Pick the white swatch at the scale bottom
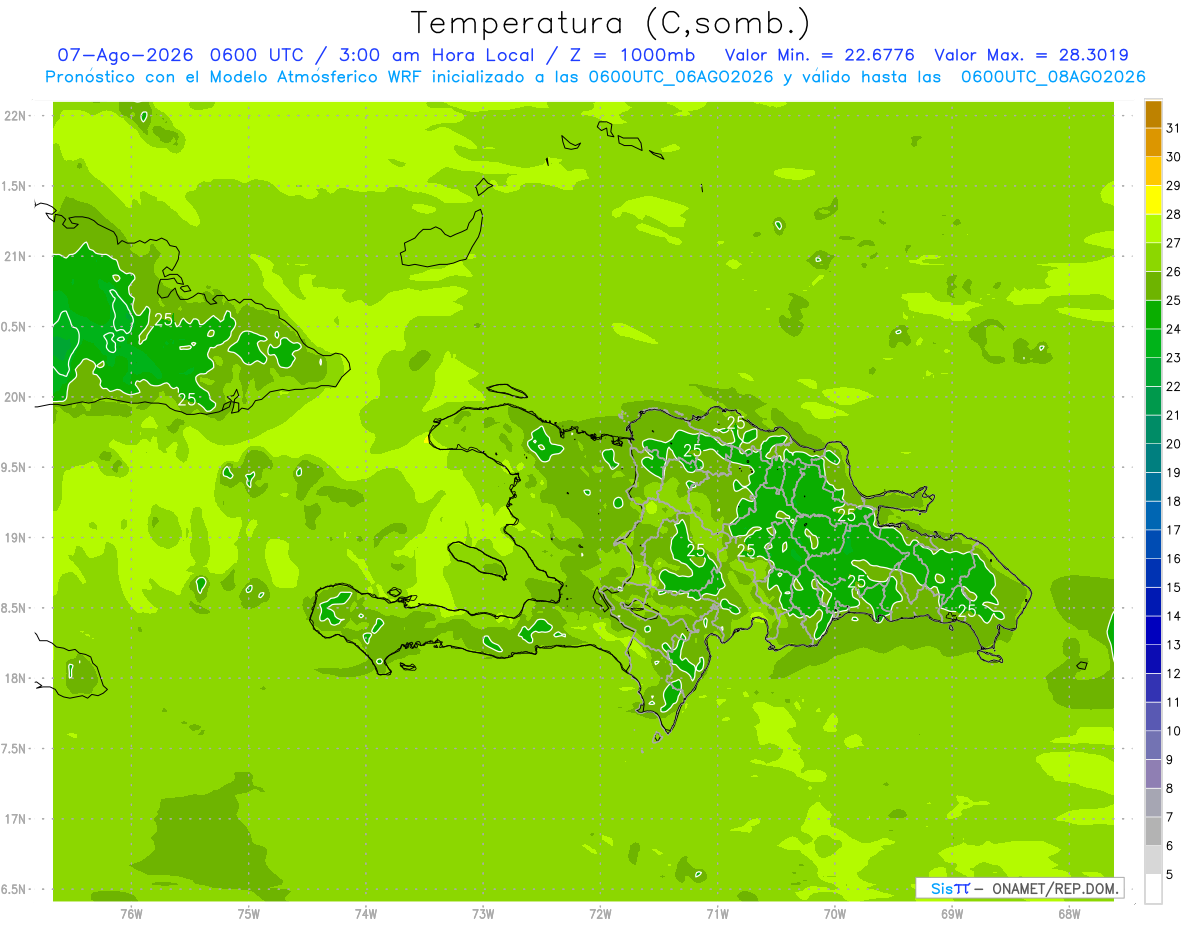The height and width of the screenshot is (927, 1200). [1153, 890]
